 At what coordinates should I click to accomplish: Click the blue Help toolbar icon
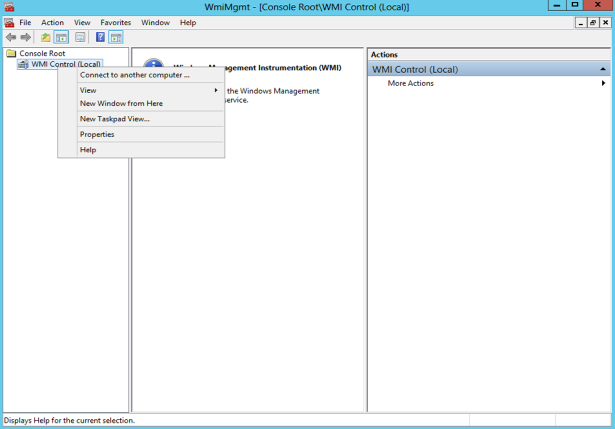(x=100, y=37)
